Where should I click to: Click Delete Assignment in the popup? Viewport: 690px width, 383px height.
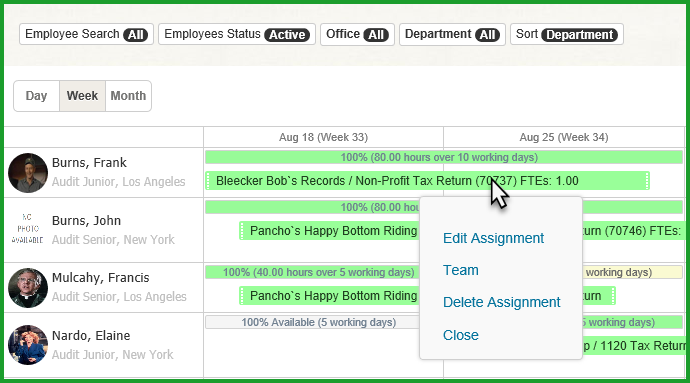tap(502, 302)
